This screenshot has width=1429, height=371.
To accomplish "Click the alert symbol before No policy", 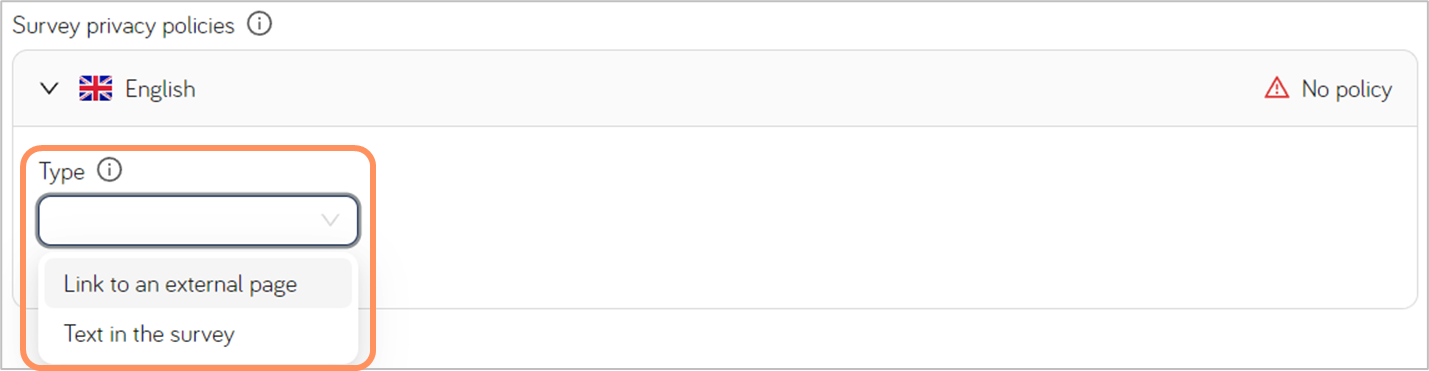I will tap(1277, 89).
